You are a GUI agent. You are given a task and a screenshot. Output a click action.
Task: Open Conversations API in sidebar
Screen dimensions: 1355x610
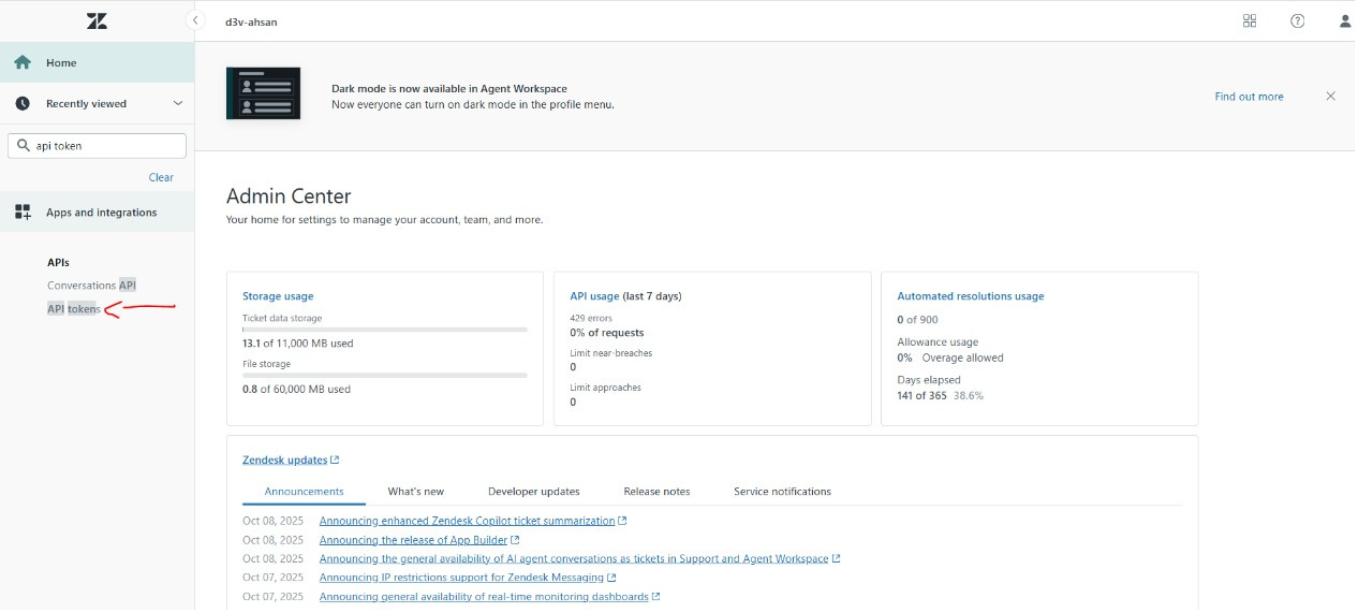pyautogui.click(x=91, y=286)
